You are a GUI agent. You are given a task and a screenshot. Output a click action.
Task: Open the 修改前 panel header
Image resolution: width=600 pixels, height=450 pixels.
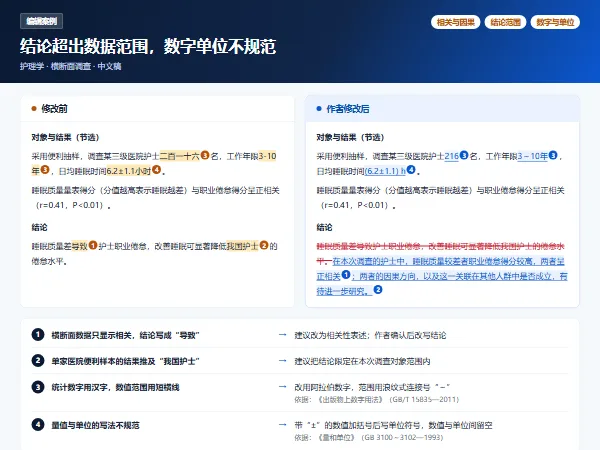157,109
